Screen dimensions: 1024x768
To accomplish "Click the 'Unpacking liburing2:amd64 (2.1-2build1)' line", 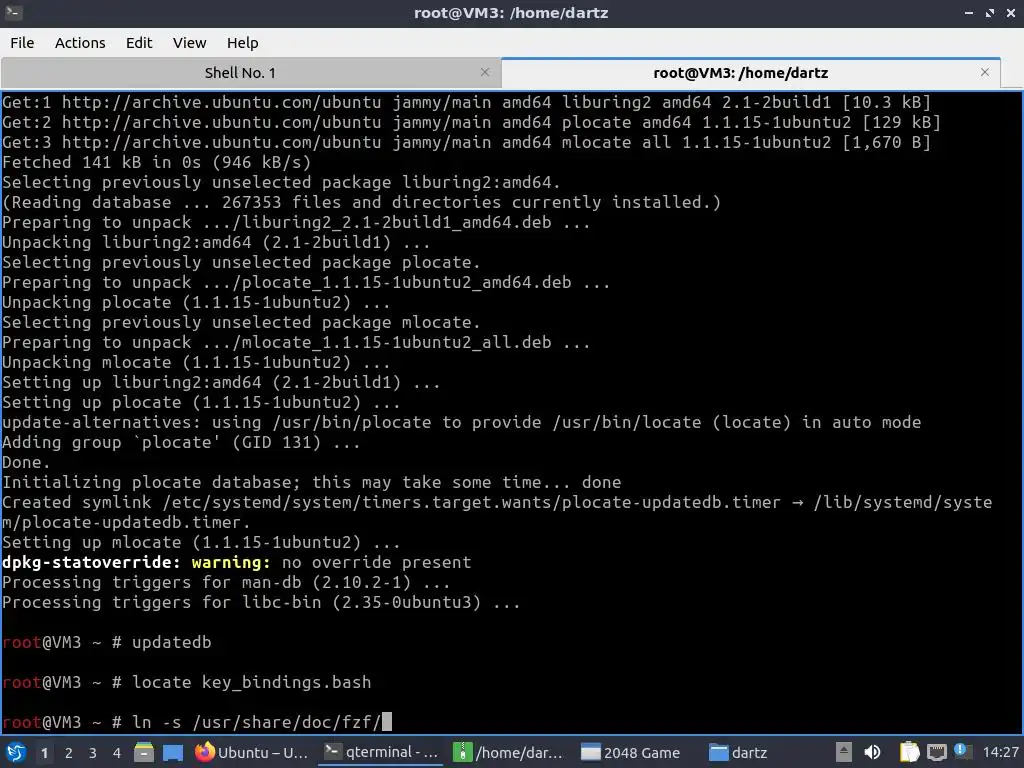I will pos(216,242).
